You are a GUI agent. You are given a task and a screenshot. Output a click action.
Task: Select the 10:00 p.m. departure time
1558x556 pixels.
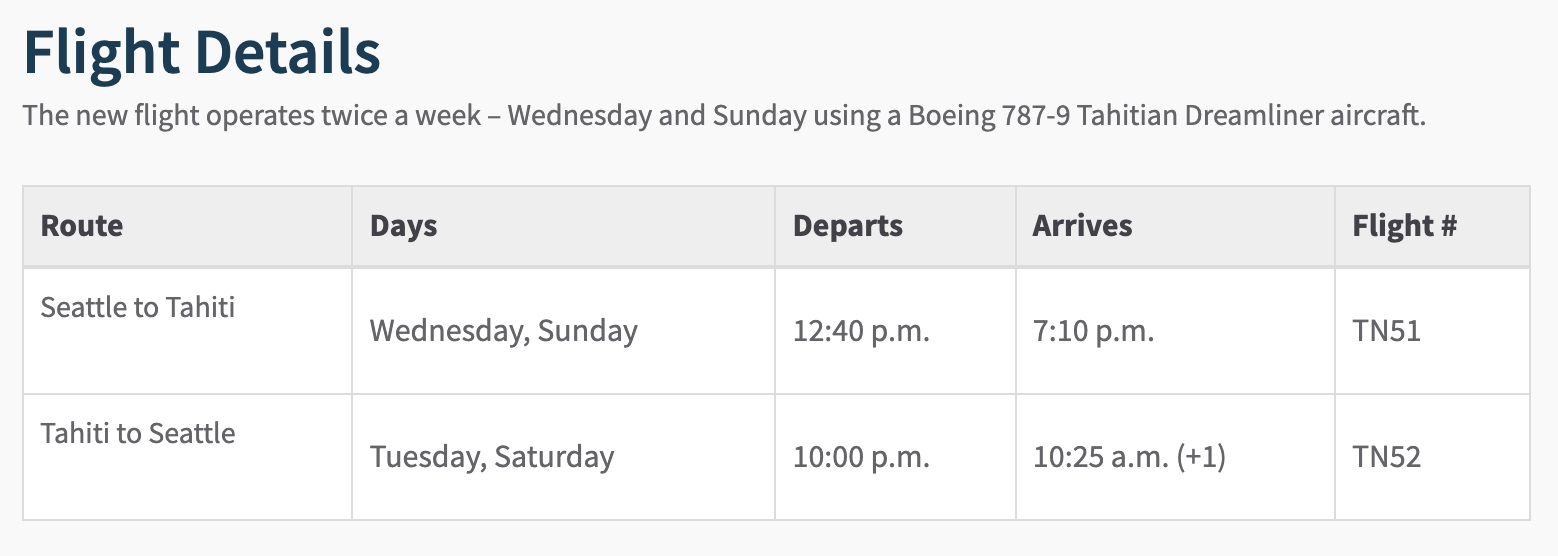861,458
